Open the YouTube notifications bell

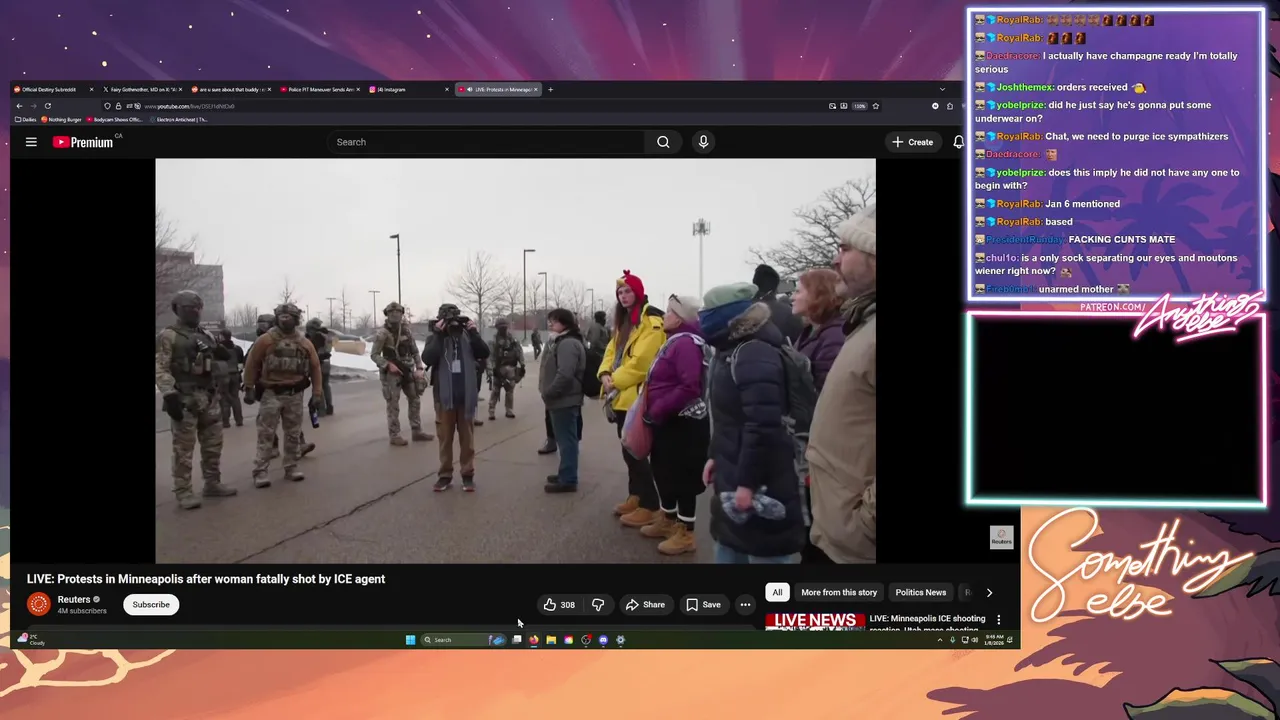[958, 142]
